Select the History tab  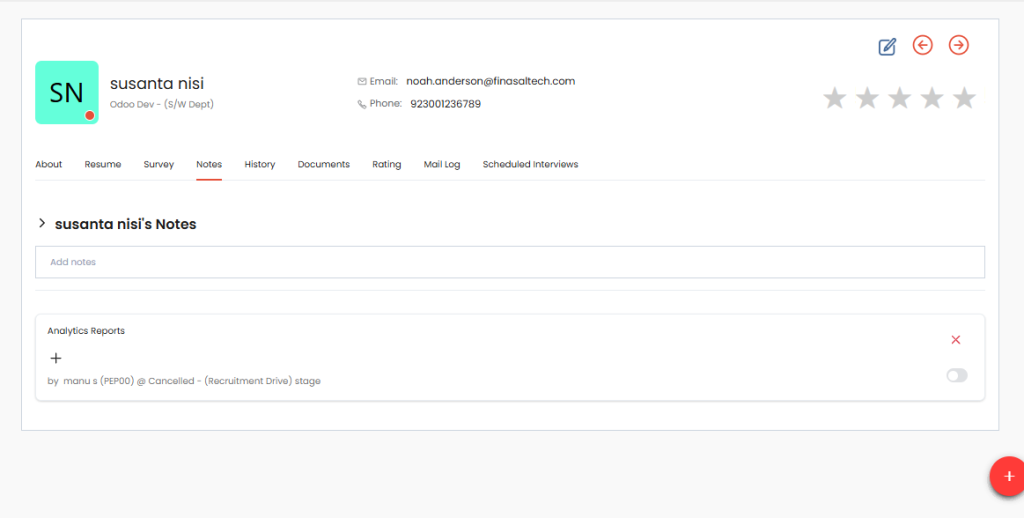(x=260, y=164)
